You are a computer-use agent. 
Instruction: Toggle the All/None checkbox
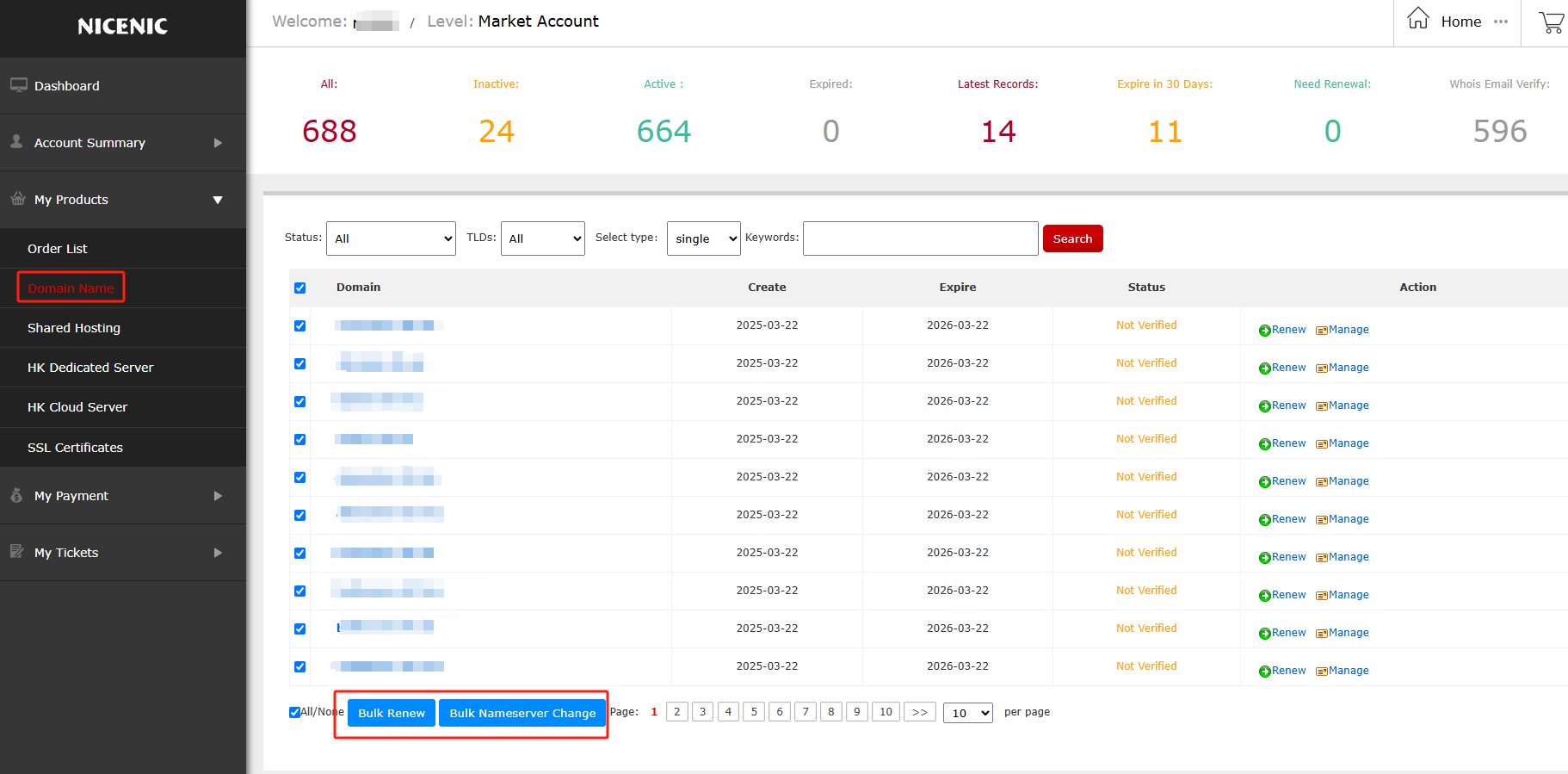pos(294,712)
